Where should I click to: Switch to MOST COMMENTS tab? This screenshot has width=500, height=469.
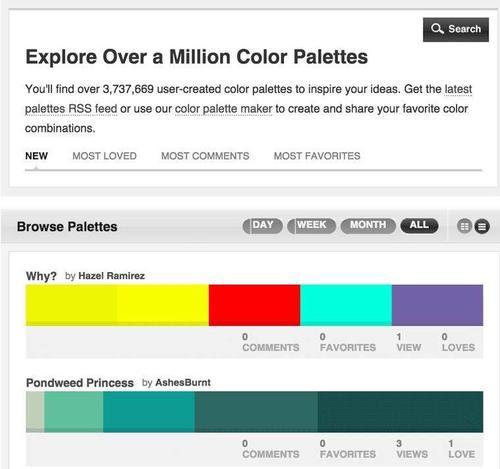pyautogui.click(x=205, y=156)
